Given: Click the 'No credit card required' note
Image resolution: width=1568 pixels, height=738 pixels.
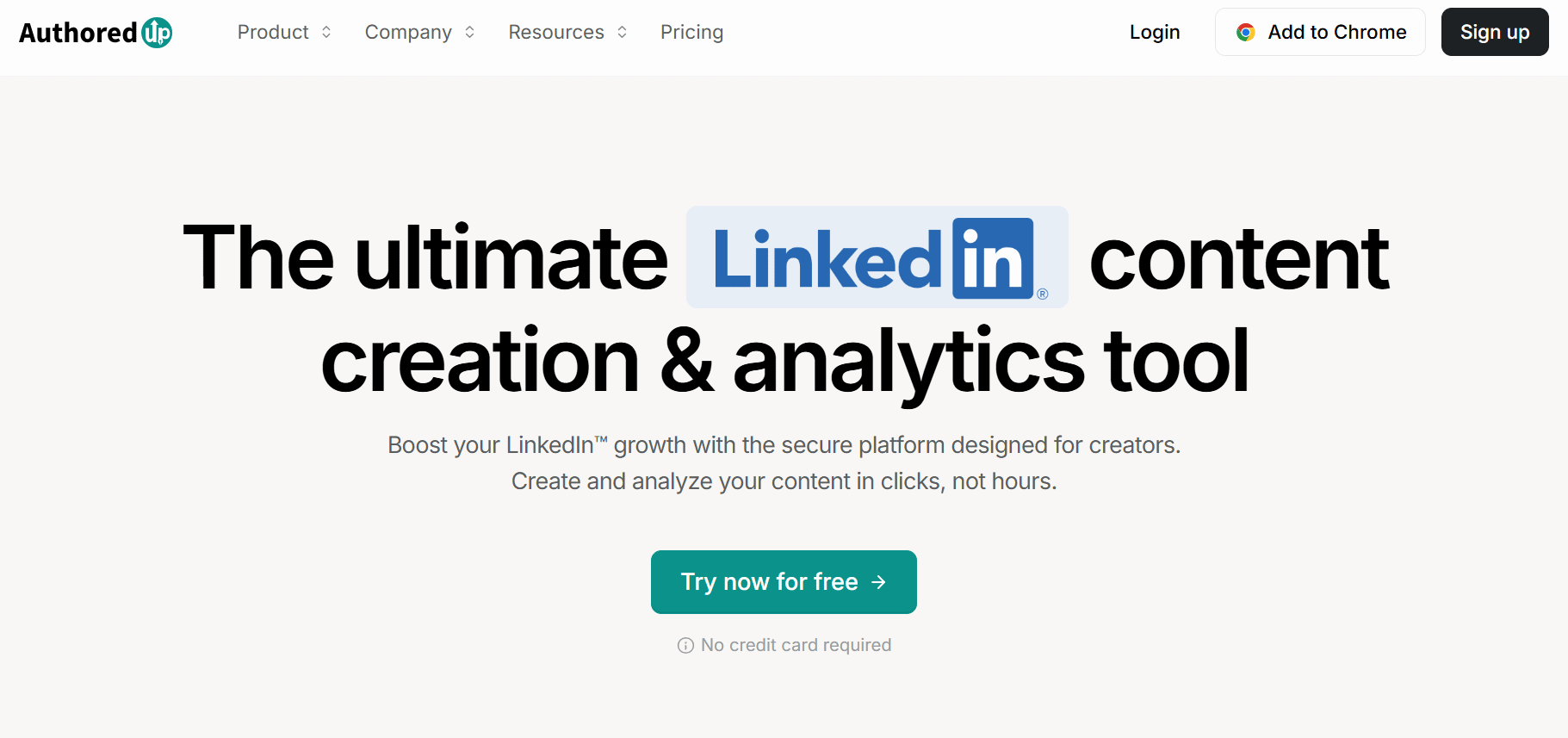Looking at the screenshot, I should 784,645.
